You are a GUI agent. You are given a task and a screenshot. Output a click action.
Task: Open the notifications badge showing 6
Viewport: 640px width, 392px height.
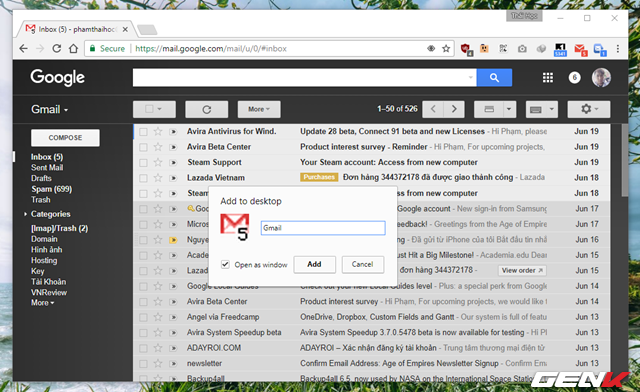(575, 77)
